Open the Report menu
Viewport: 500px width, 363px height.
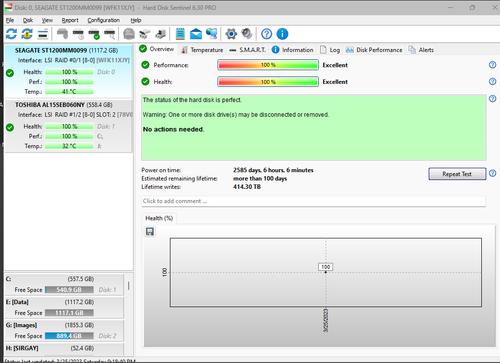tap(70, 20)
